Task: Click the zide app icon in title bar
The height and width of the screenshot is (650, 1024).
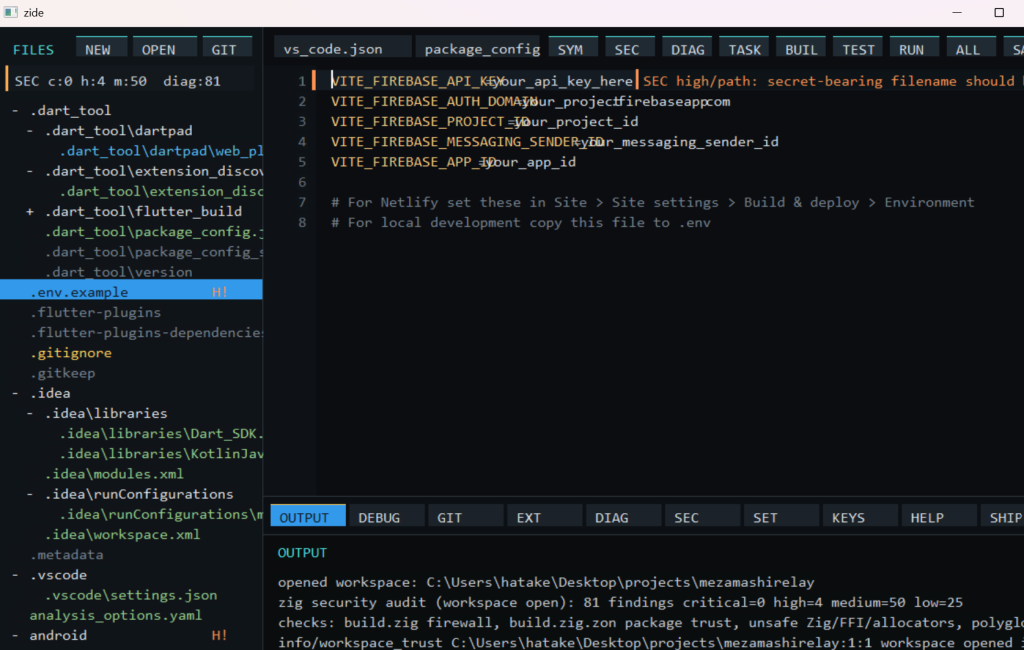Action: pos(10,12)
